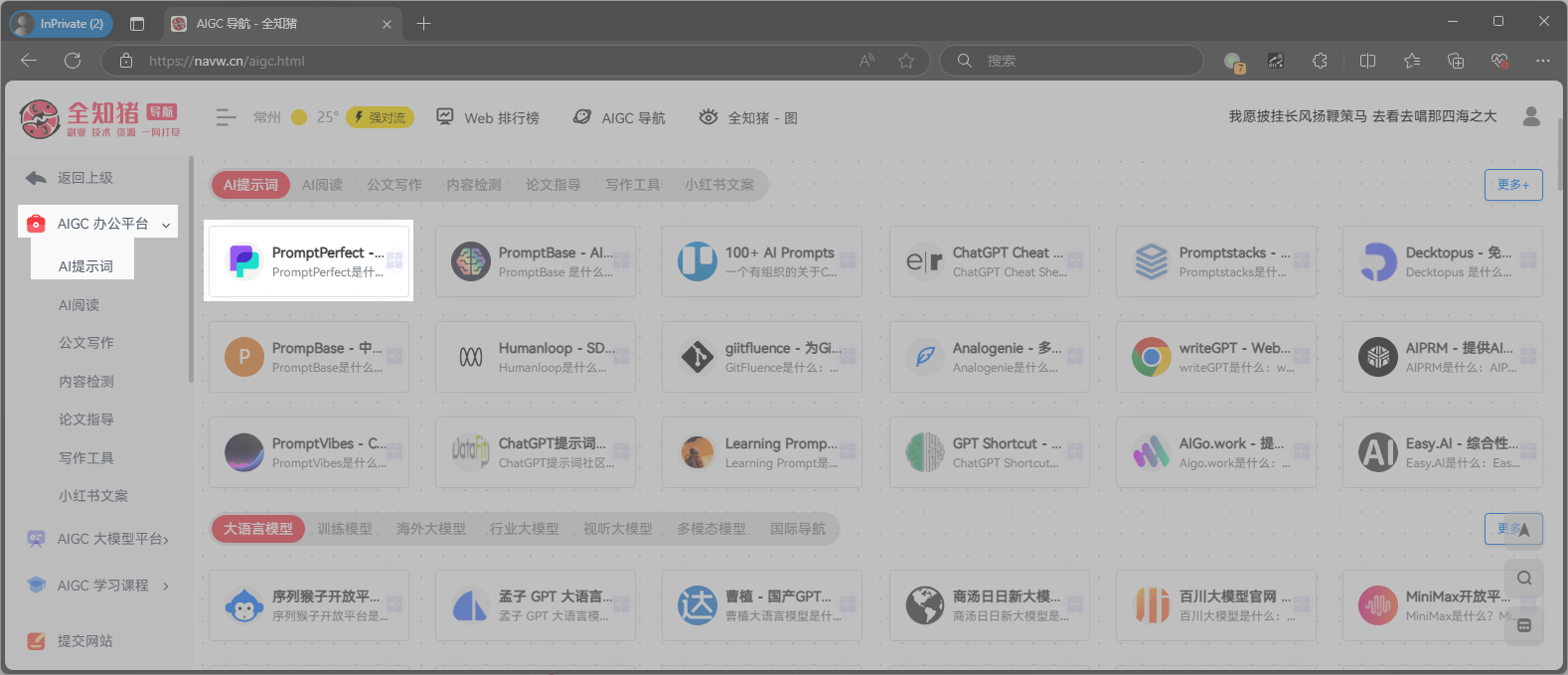Click the browser refresh button
1568x675 pixels.
click(73, 61)
